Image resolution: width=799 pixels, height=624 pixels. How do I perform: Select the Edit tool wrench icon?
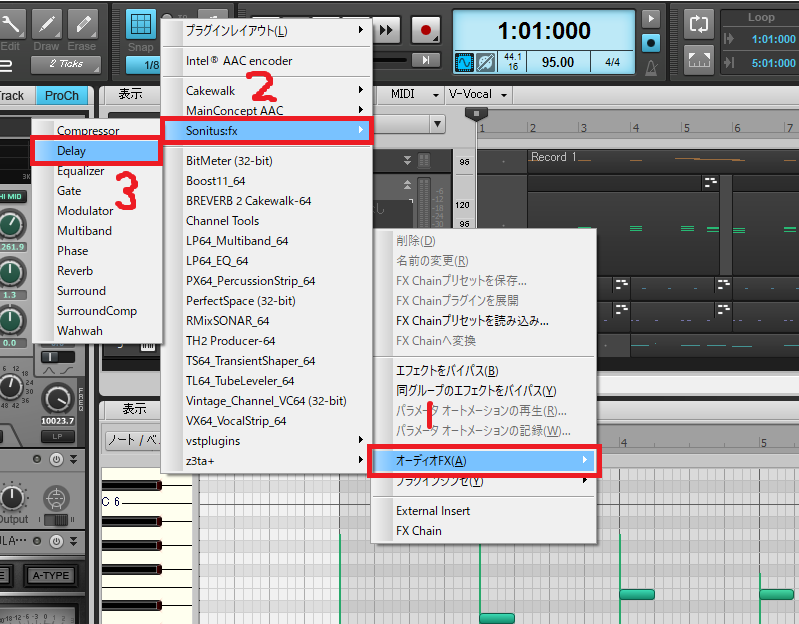point(10,24)
